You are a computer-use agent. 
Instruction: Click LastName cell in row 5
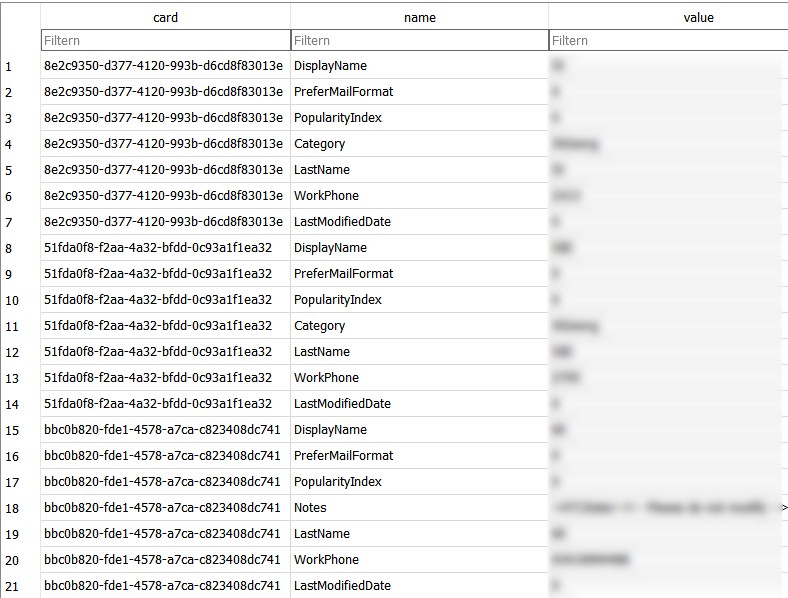click(419, 170)
